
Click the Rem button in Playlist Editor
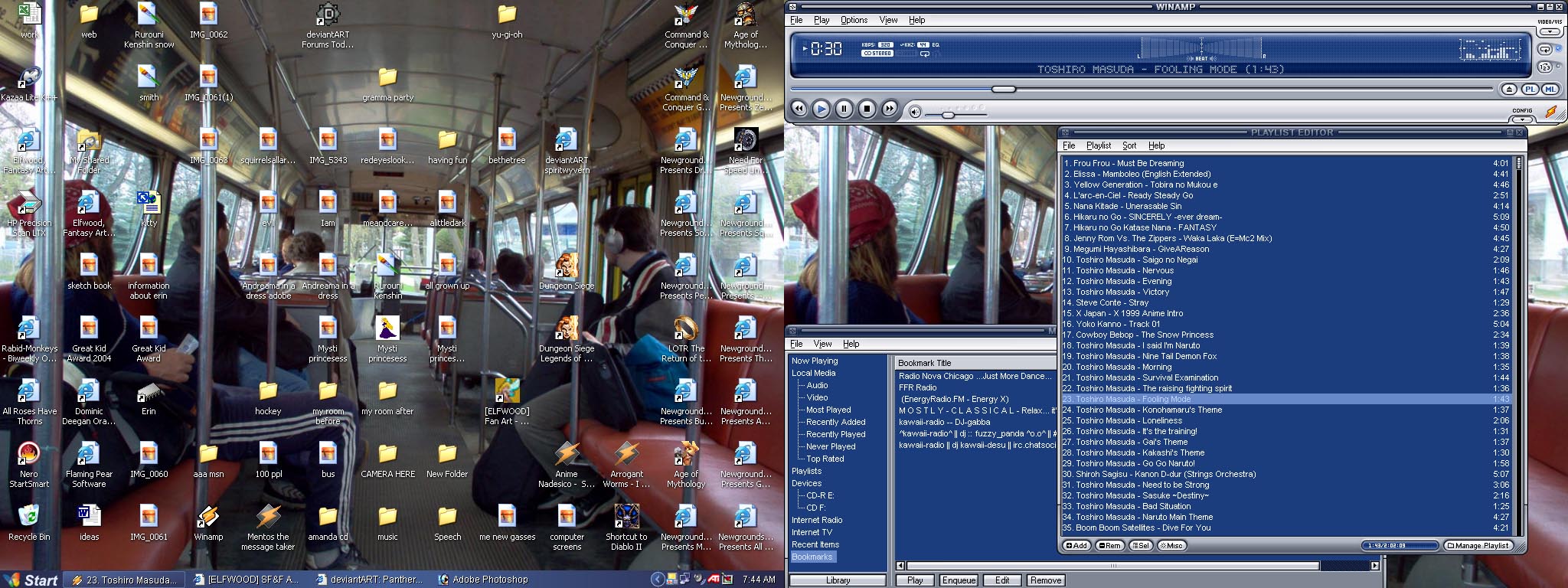tap(1109, 546)
